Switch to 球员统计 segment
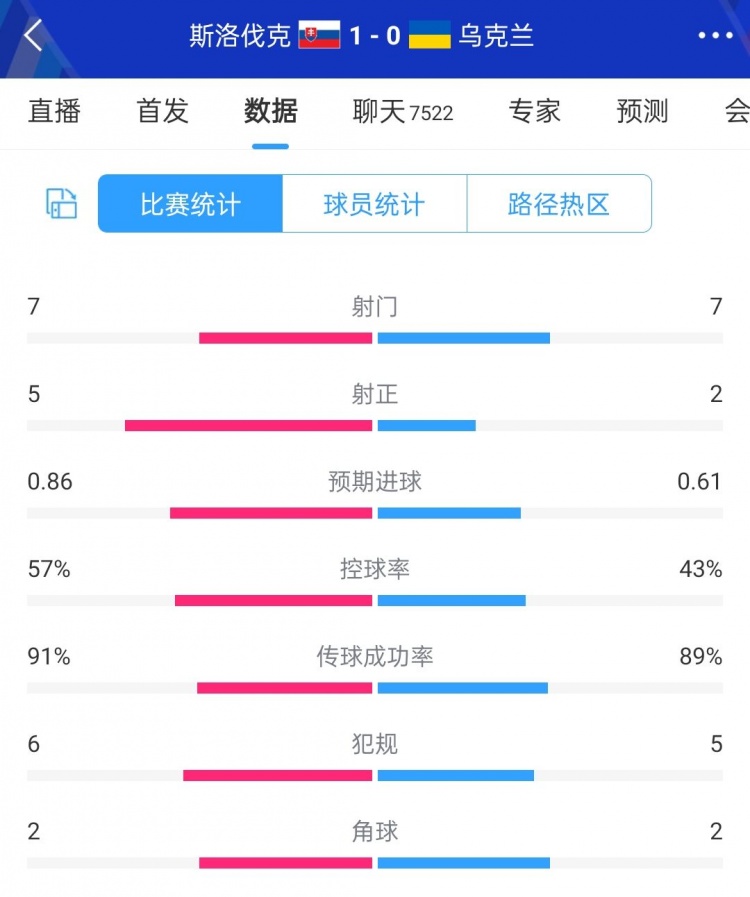The height and width of the screenshot is (897, 750). (x=374, y=204)
